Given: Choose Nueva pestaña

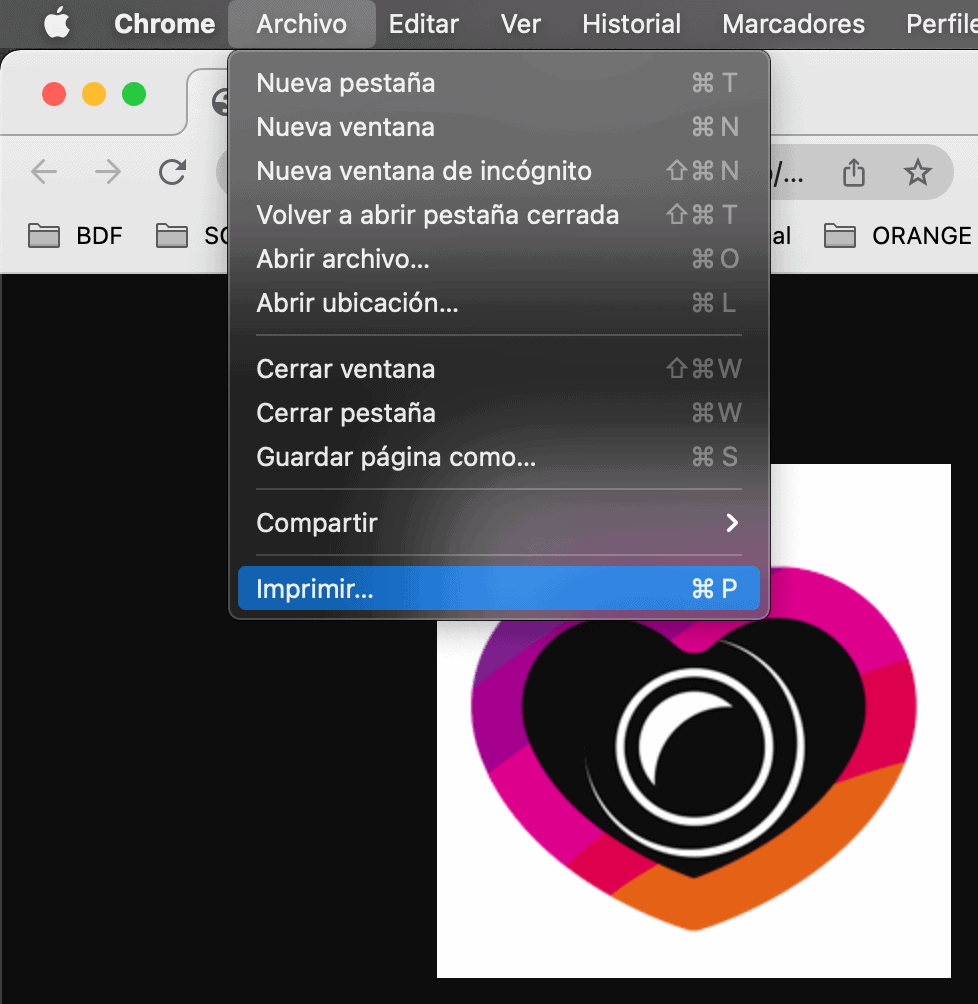Looking at the screenshot, I should click(x=498, y=83).
